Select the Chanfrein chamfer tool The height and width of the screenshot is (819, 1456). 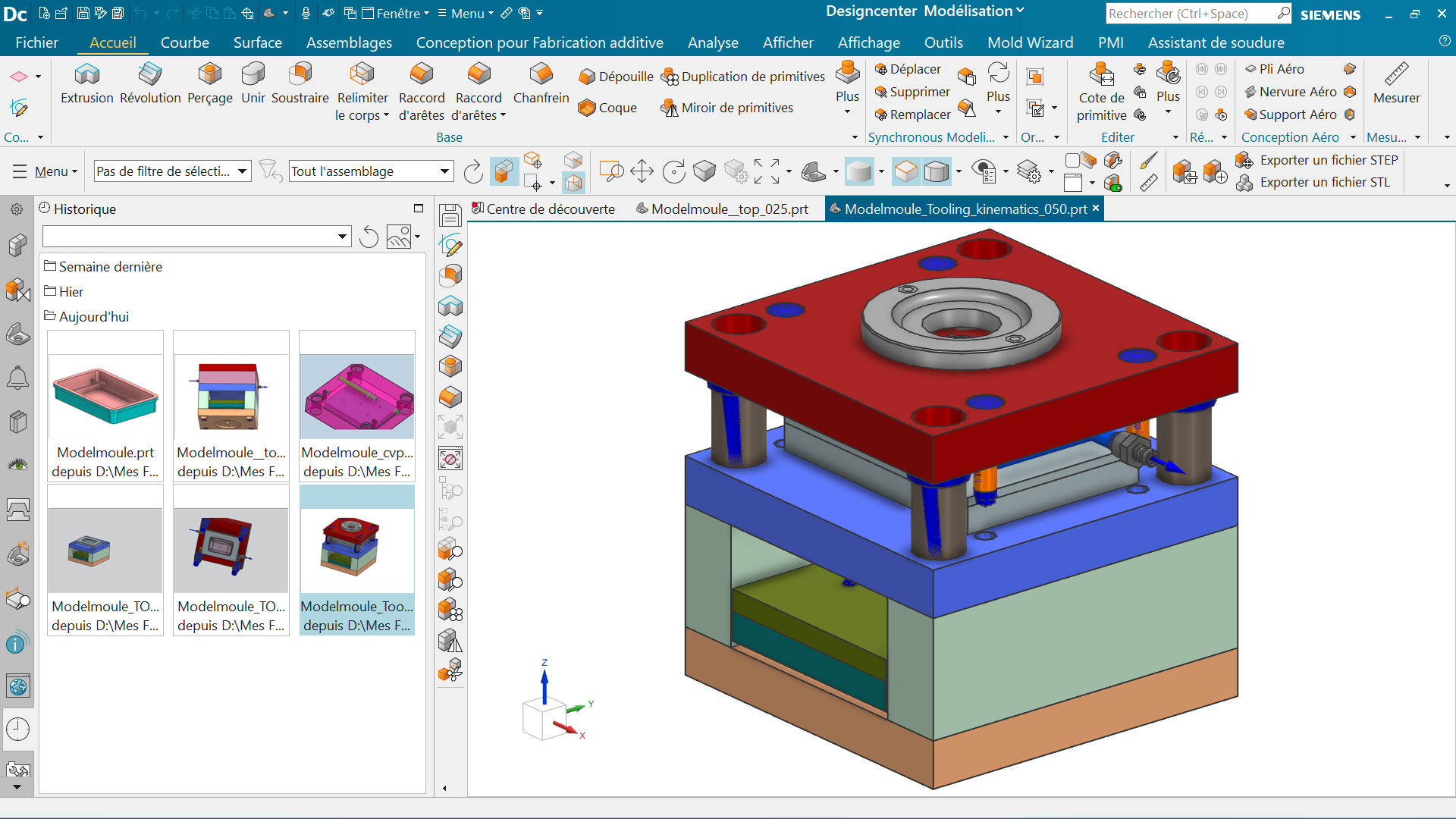pos(541,83)
